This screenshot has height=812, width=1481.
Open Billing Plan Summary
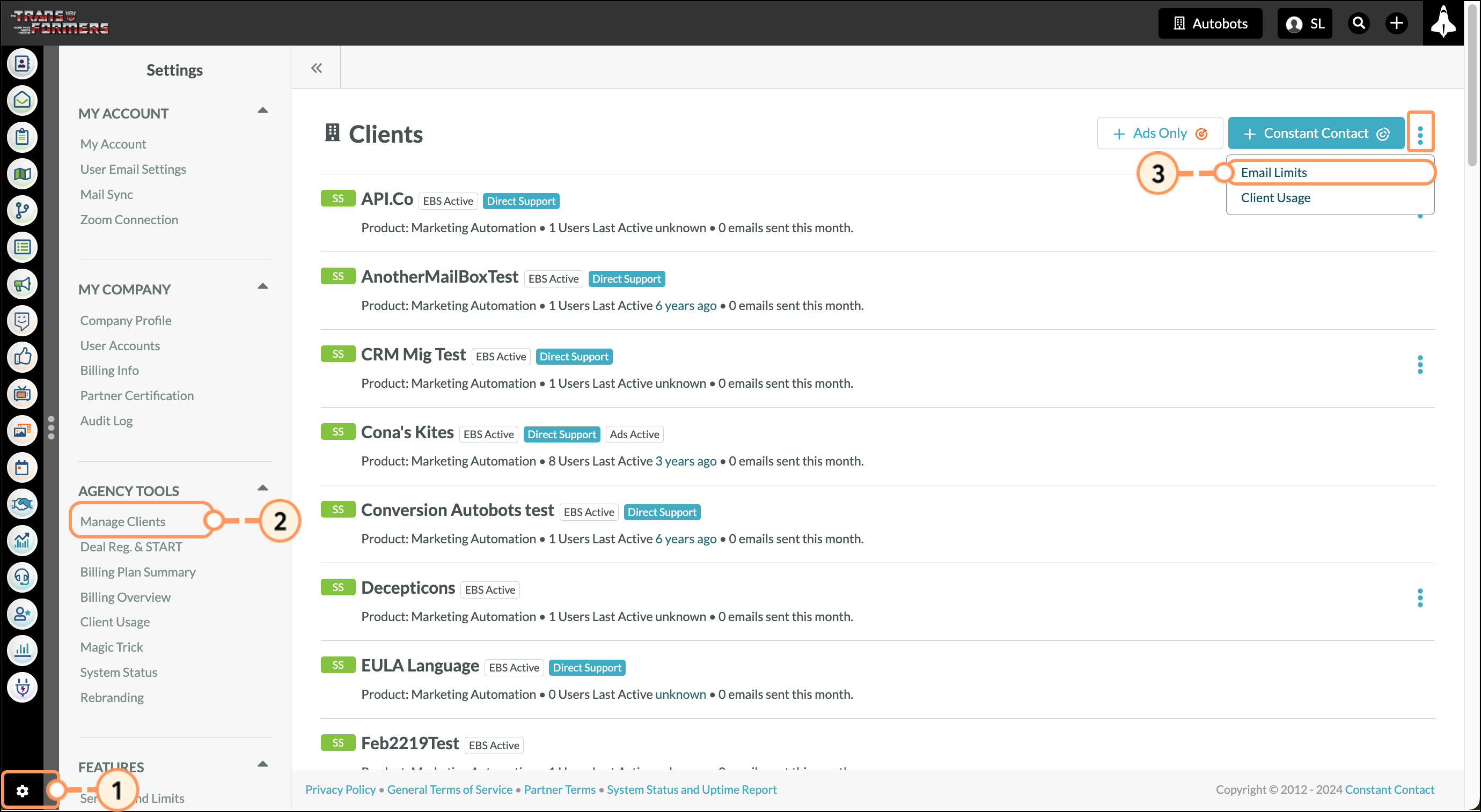(x=137, y=572)
